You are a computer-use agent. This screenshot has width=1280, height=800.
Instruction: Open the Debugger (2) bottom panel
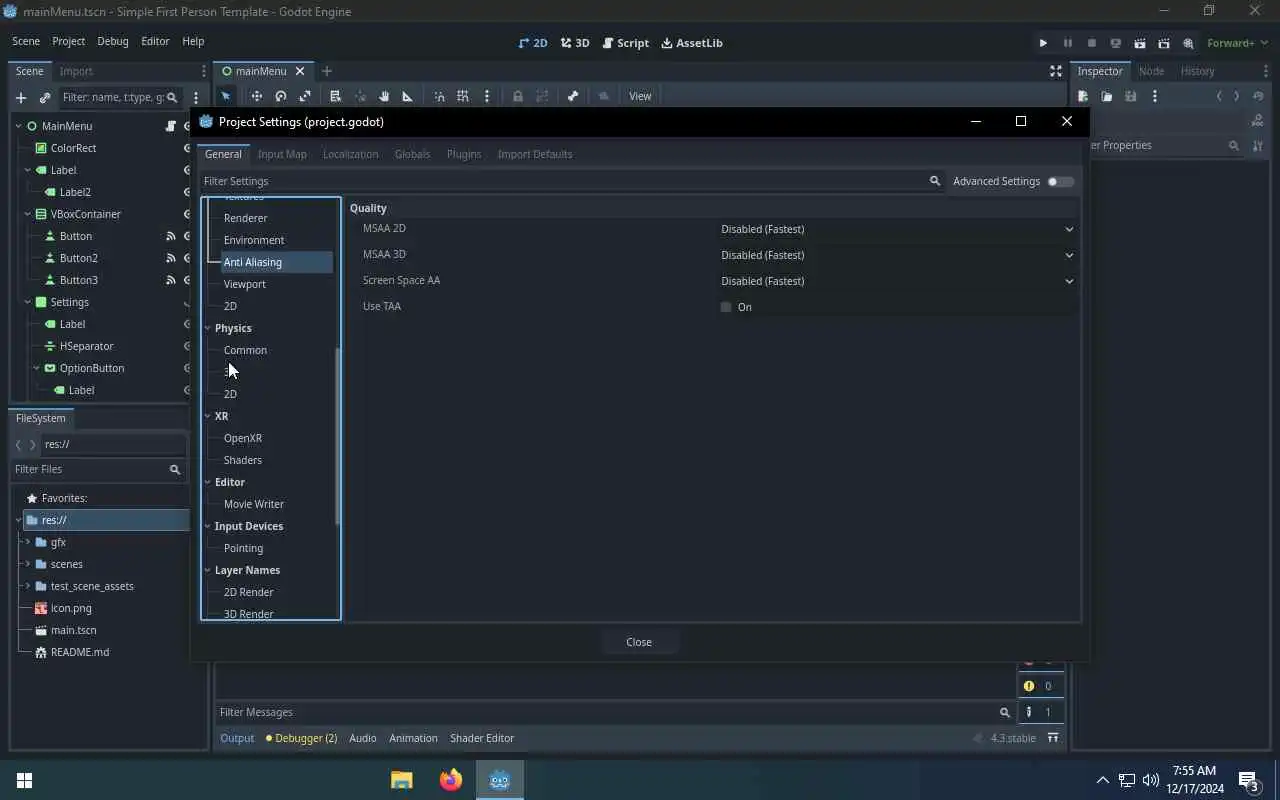(x=302, y=738)
